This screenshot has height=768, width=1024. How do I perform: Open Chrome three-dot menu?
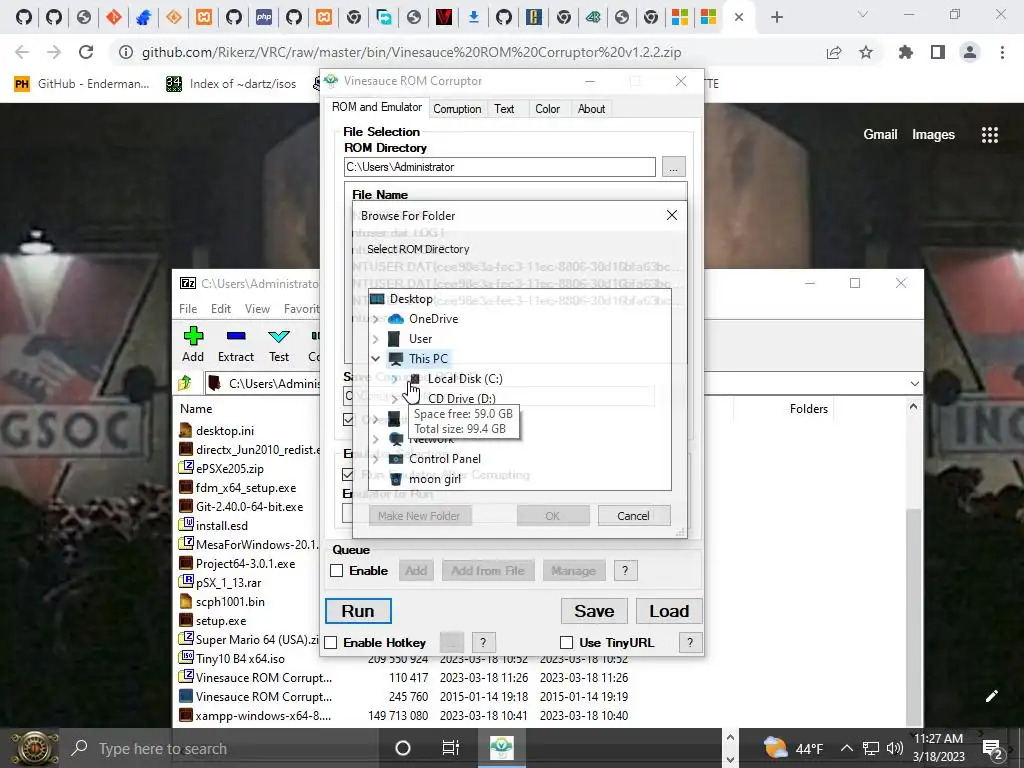coord(1002,52)
